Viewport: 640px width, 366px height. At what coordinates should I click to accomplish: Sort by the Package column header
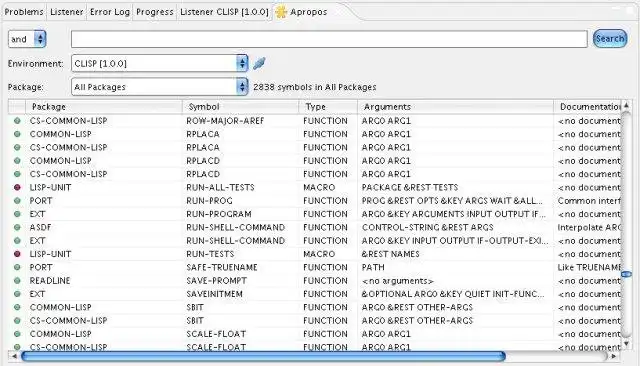click(104, 107)
